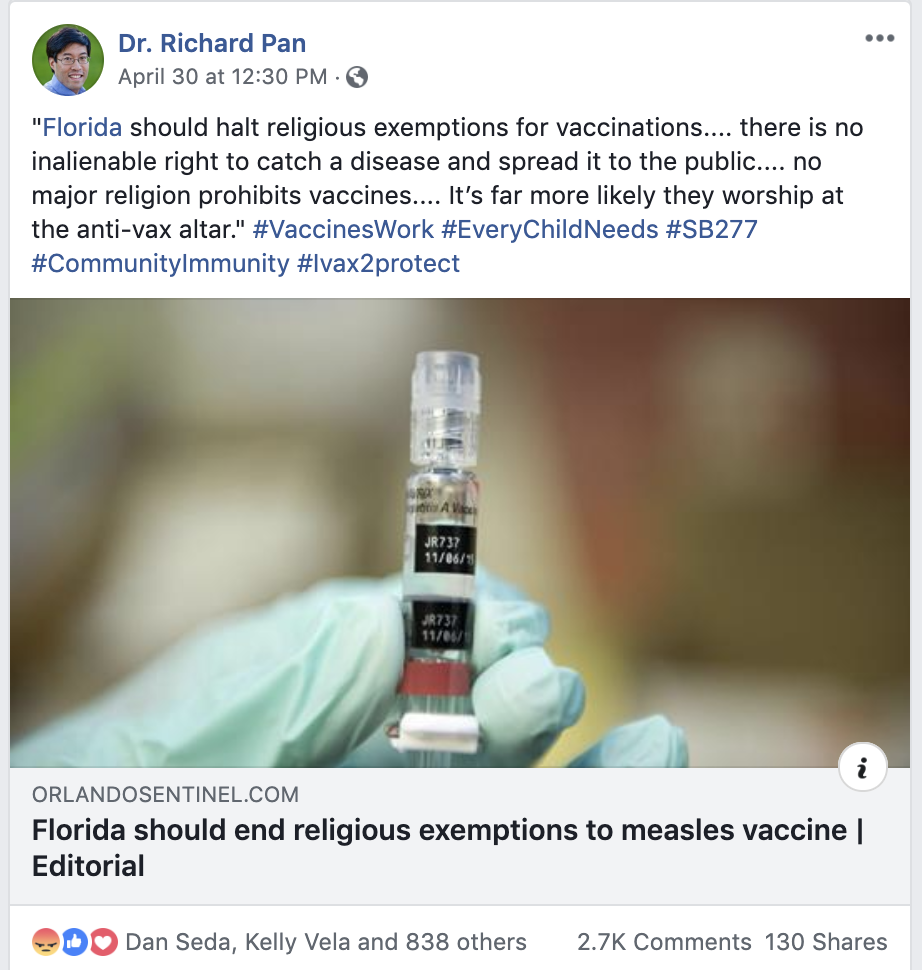Open the #SB277 hashtag
Screen dimensions: 922x970
coord(712,230)
